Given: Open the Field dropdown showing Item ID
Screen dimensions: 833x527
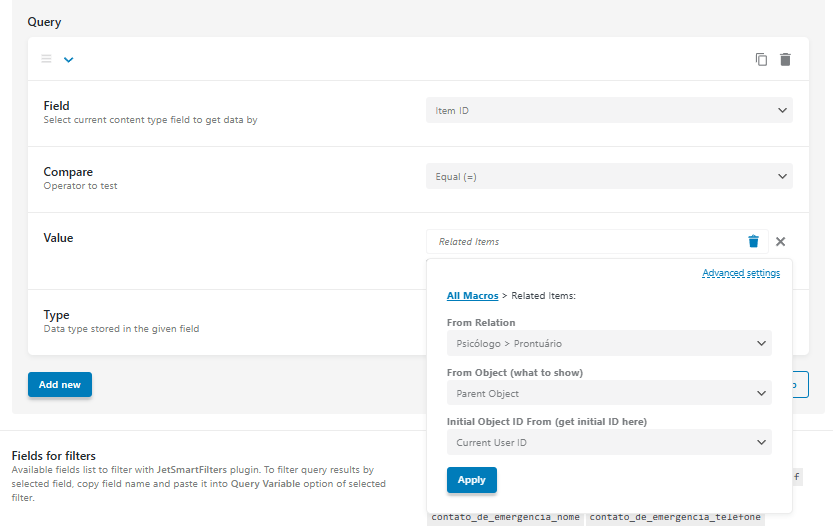Looking at the screenshot, I should pyautogui.click(x=609, y=111).
